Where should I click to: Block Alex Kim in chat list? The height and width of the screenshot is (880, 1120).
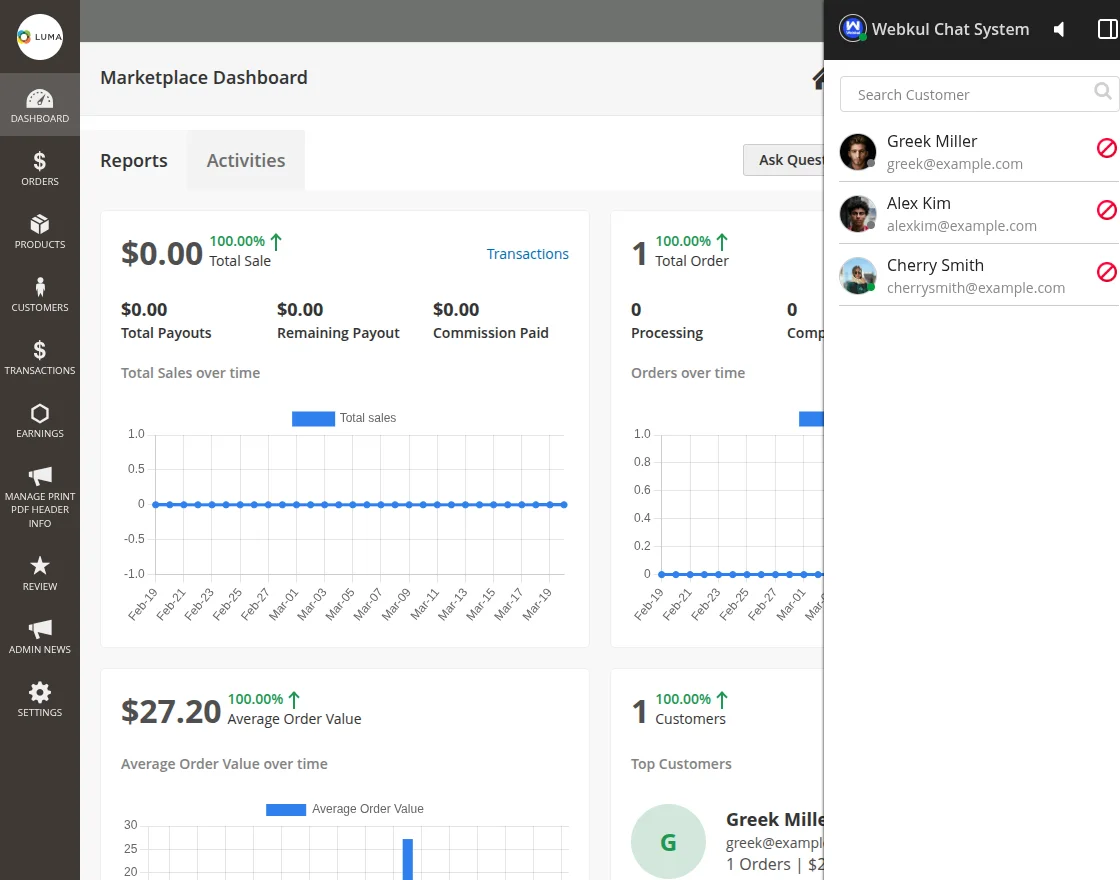coord(1106,210)
